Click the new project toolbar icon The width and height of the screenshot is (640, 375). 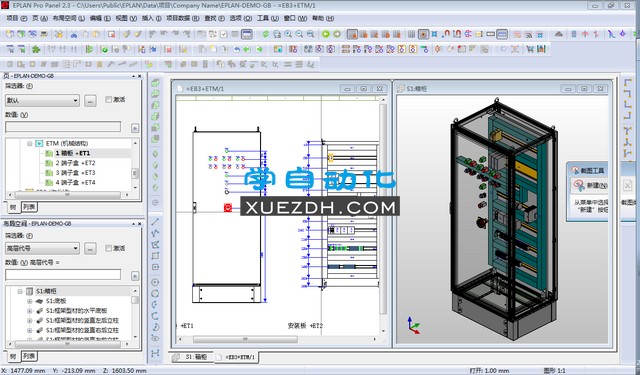point(9,34)
